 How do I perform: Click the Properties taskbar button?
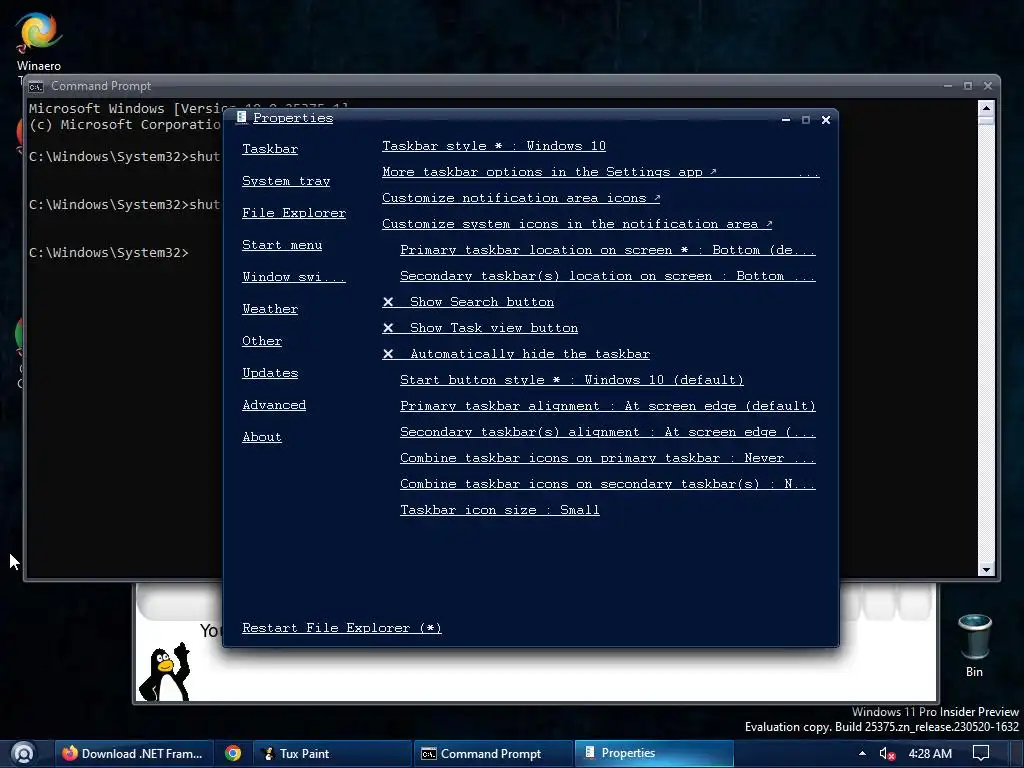653,754
